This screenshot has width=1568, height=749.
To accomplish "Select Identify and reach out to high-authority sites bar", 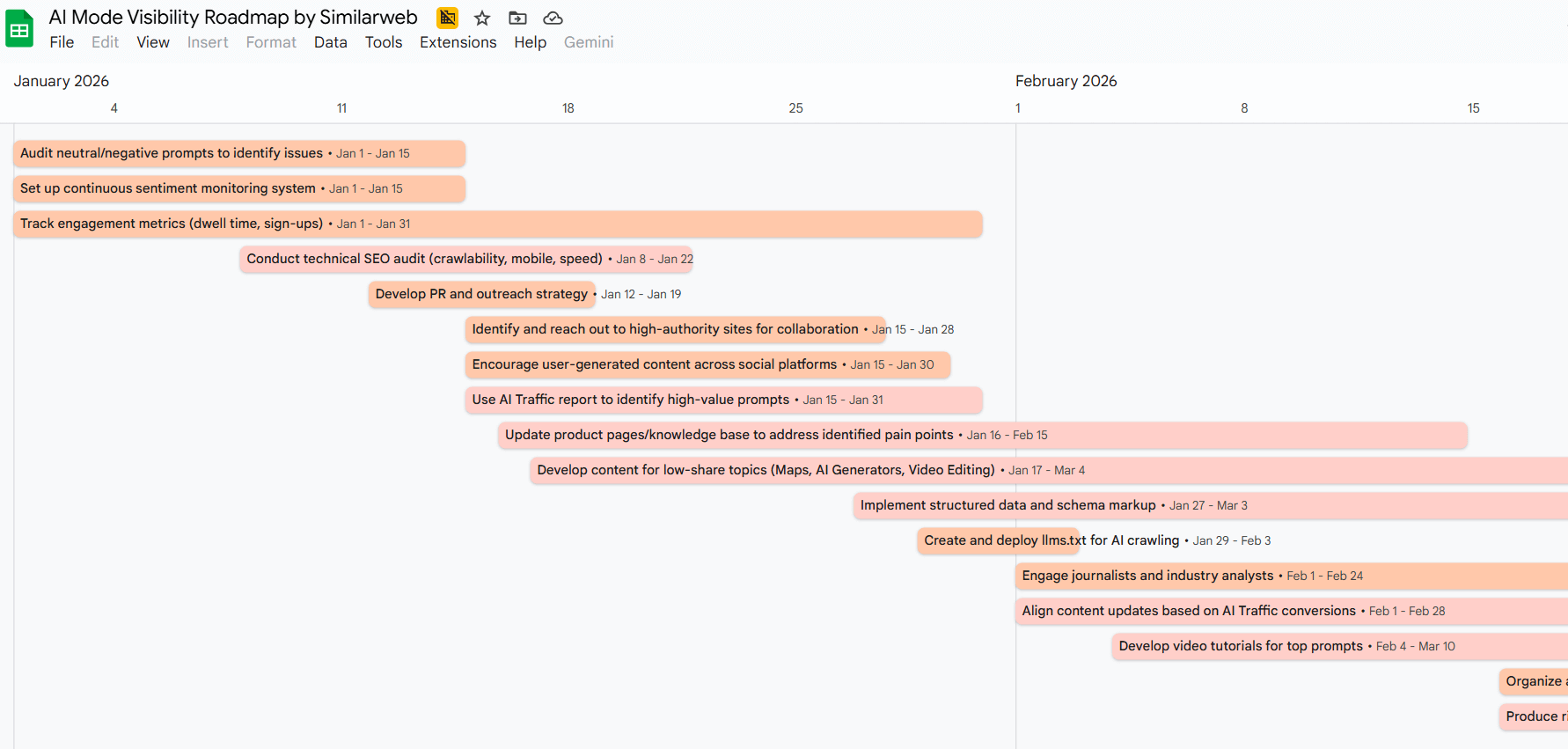I will point(675,329).
